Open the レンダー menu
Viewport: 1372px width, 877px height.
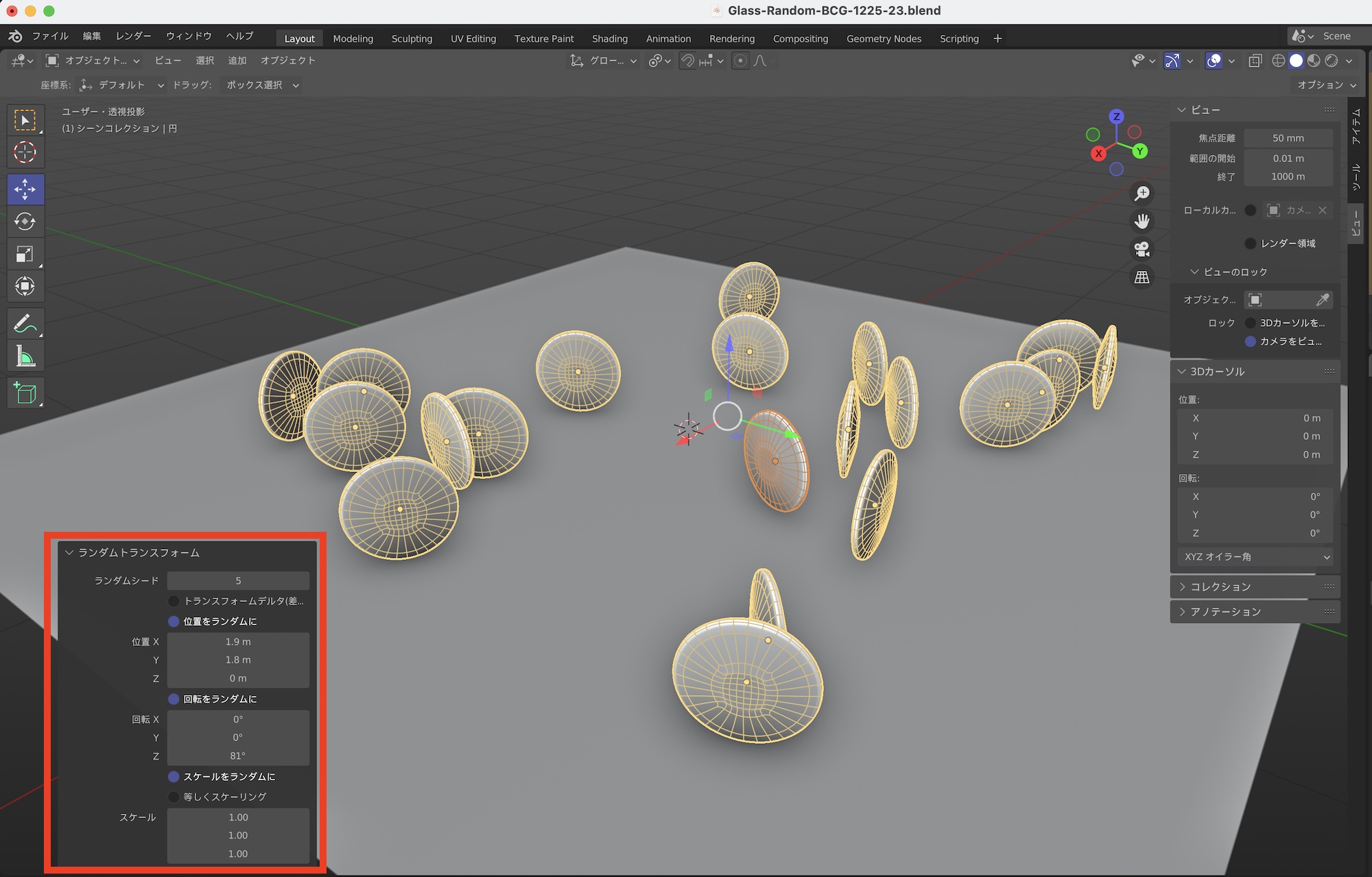(x=134, y=36)
